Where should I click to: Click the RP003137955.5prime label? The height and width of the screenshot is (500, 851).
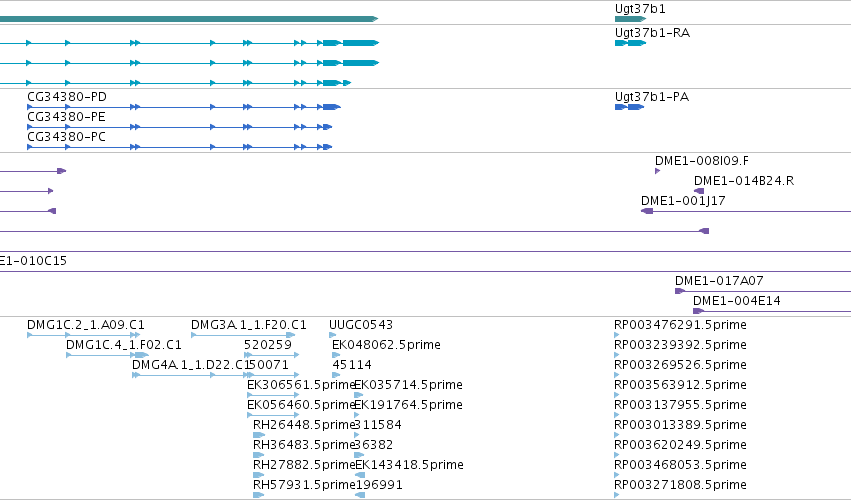tap(680, 406)
